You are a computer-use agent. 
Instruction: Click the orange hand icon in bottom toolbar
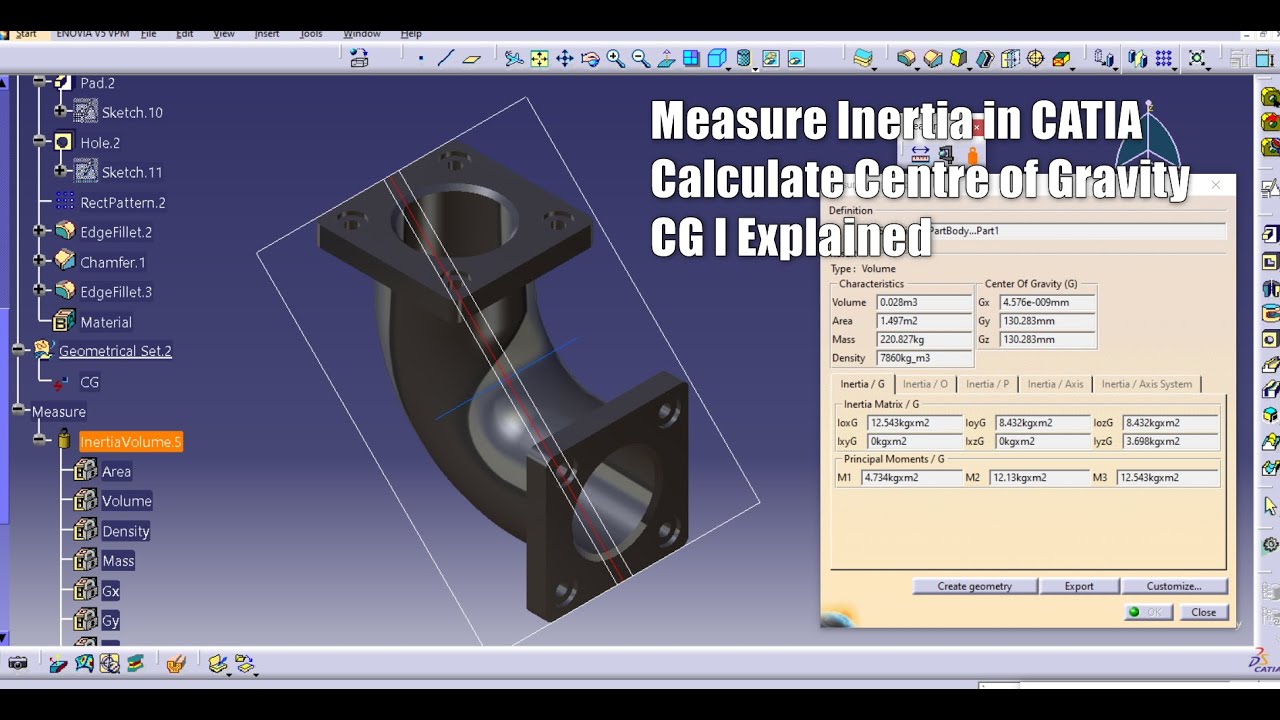point(176,663)
